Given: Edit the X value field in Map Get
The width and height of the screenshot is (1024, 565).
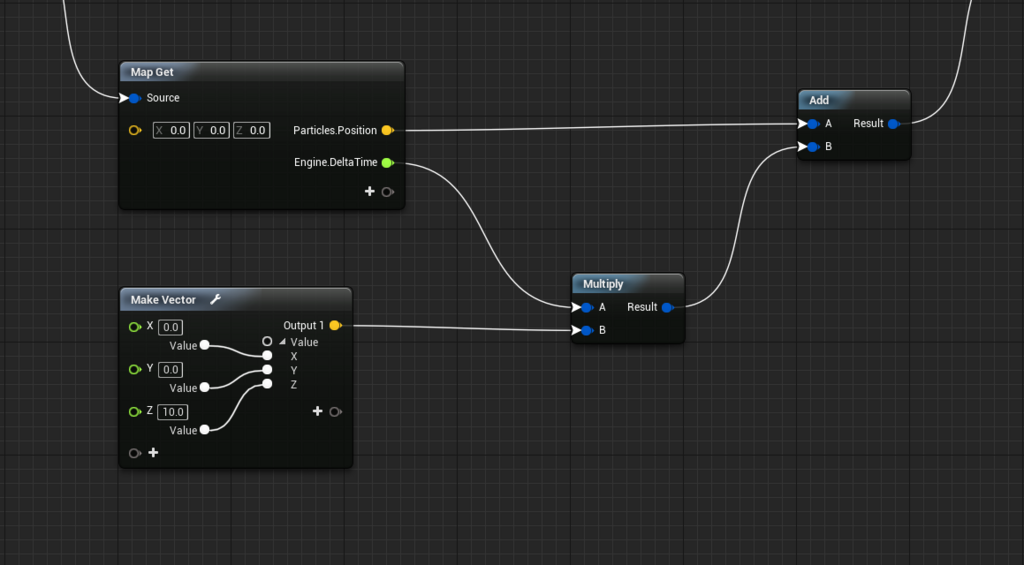Looking at the screenshot, I should click(x=172, y=130).
